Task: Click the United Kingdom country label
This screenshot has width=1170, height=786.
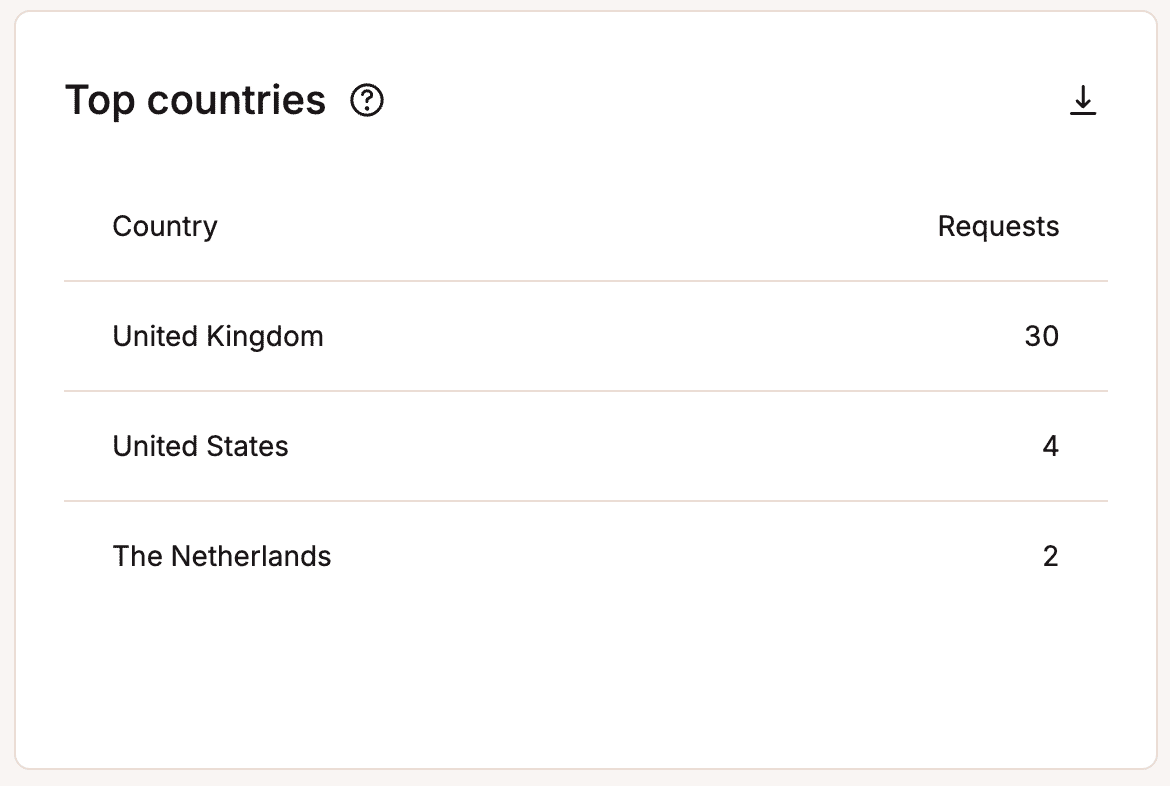Action: coord(218,336)
